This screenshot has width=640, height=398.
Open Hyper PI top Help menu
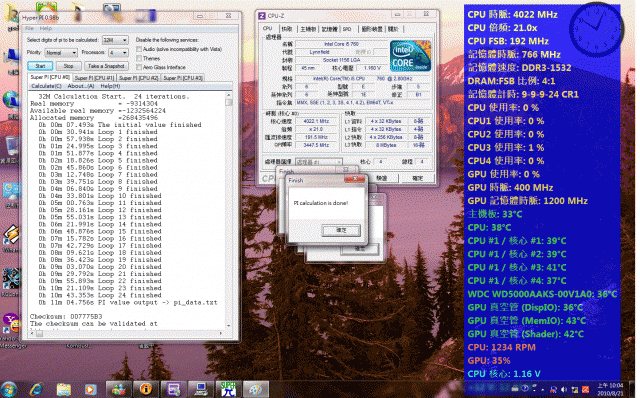[x=45, y=29]
